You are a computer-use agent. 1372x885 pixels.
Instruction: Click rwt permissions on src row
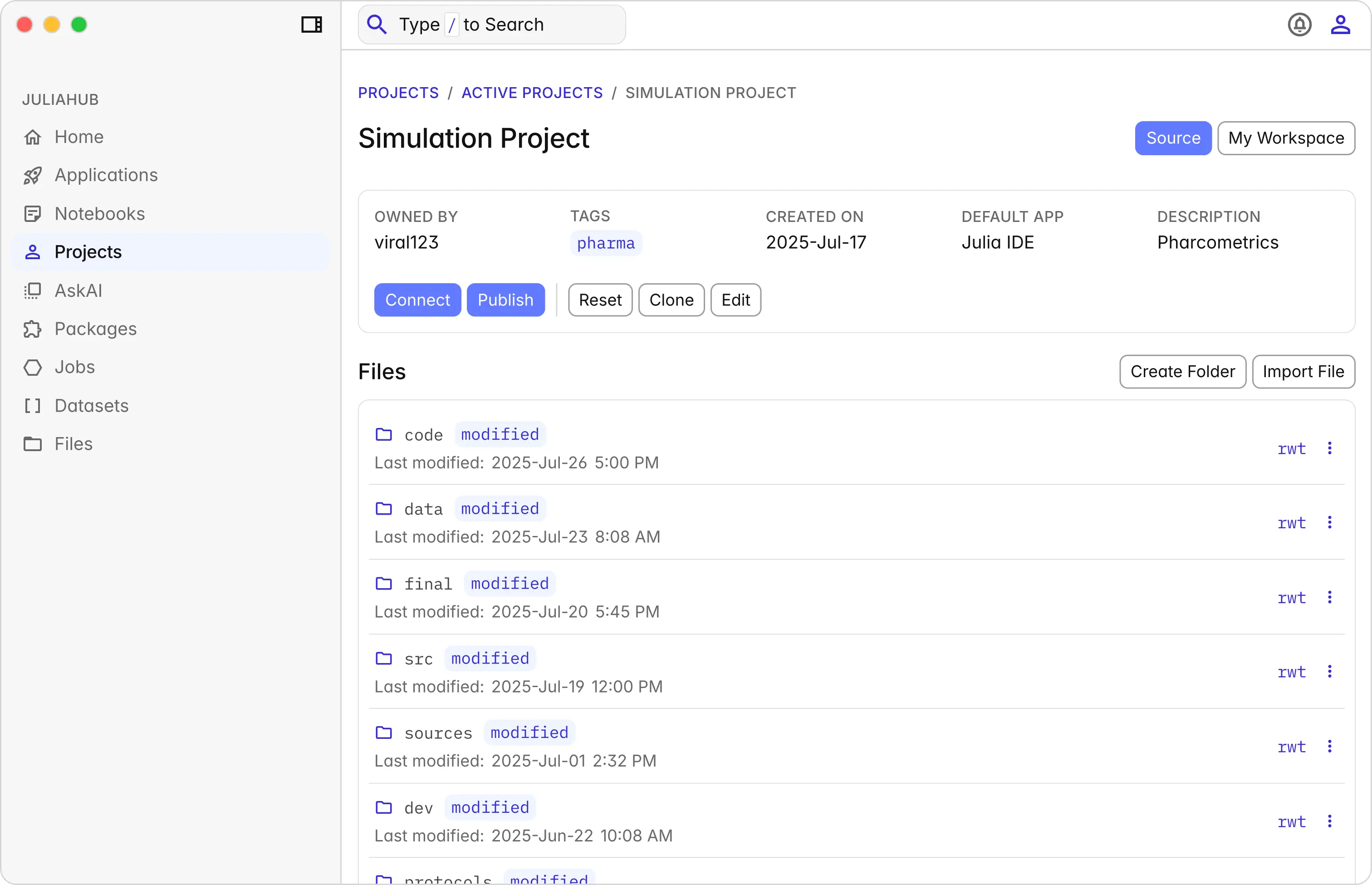pos(1291,672)
